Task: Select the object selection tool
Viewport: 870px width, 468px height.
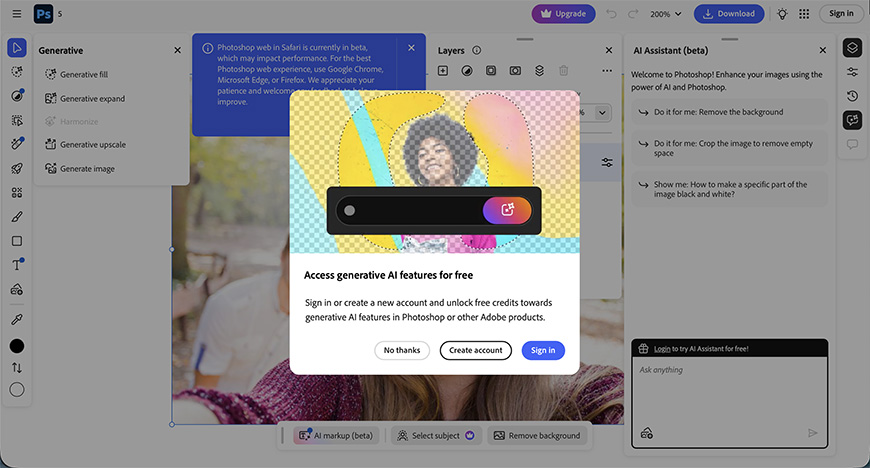Action: (17, 120)
